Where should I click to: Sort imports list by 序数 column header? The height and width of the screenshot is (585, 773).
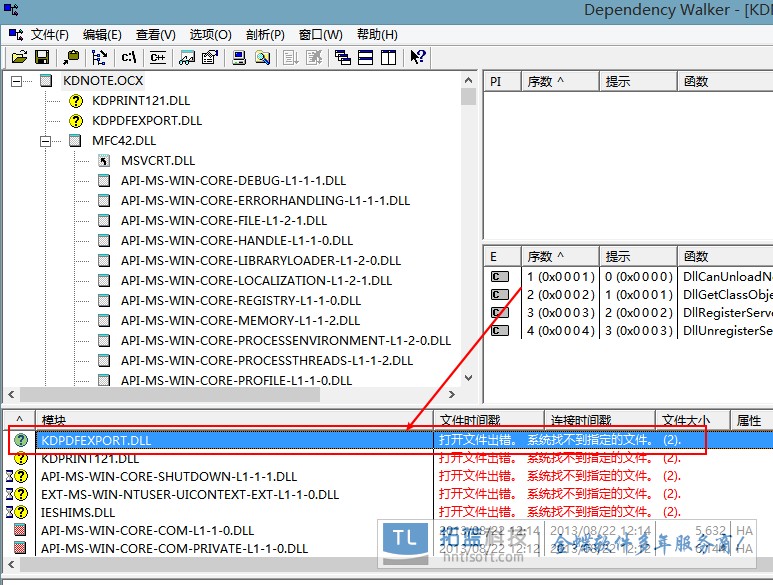[561, 81]
